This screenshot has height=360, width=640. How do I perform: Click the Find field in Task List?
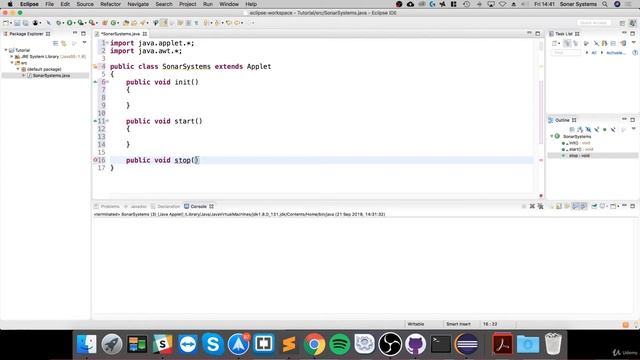pos(565,53)
